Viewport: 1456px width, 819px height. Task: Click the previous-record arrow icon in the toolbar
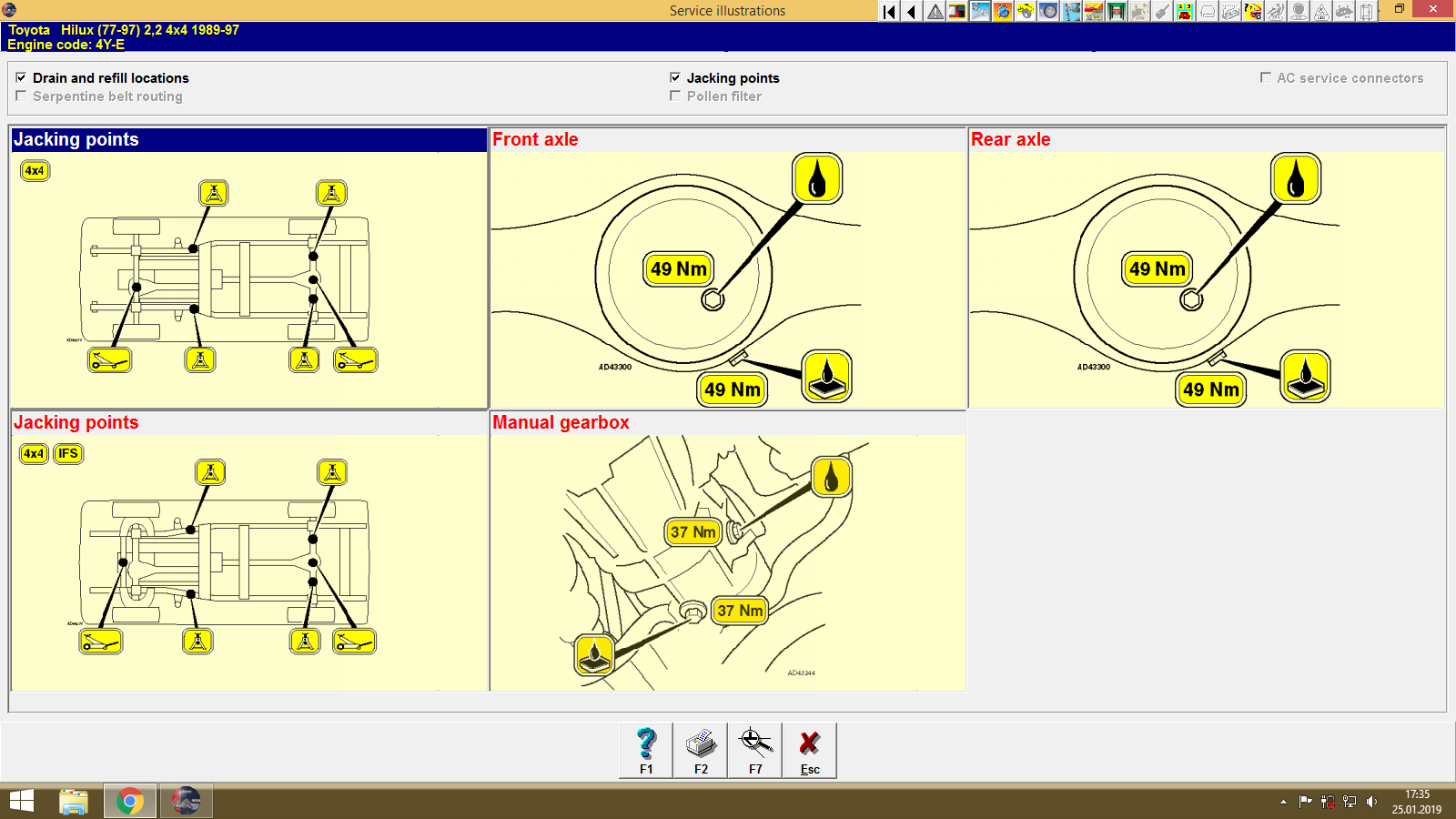click(910, 12)
